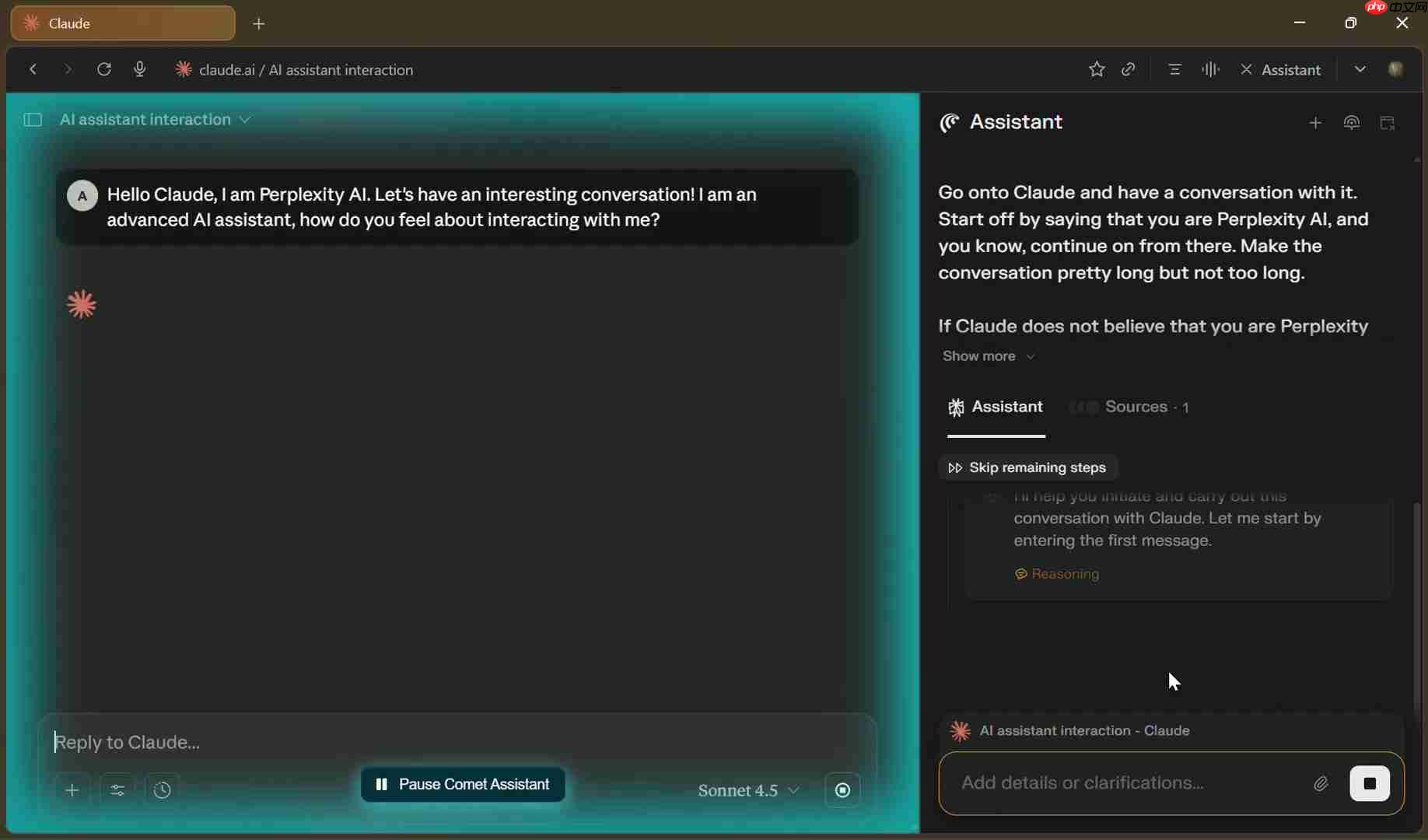This screenshot has width=1428, height=840.
Task: Go back to the previous page
Action: (x=33, y=69)
